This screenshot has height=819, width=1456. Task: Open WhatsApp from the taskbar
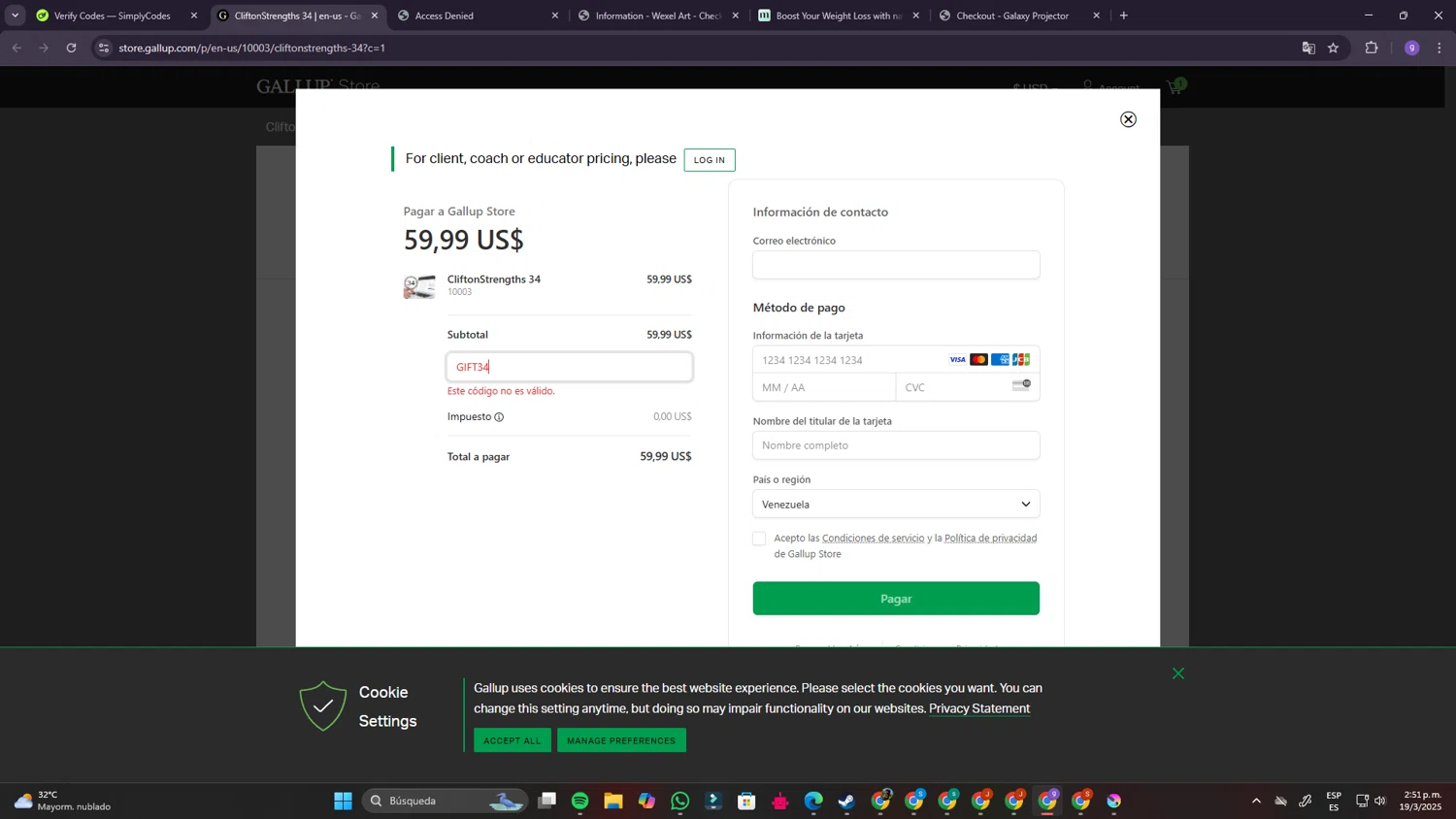[x=680, y=801]
